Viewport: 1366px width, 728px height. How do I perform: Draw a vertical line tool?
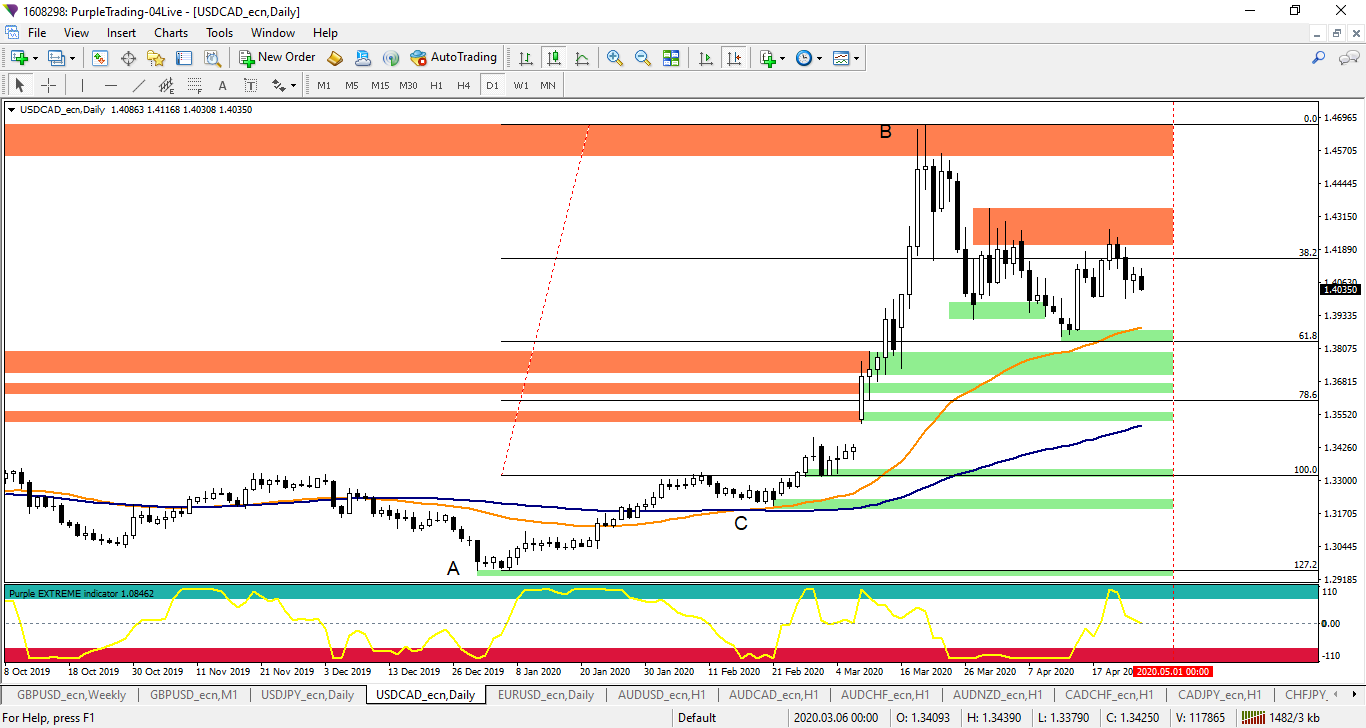tap(82, 85)
